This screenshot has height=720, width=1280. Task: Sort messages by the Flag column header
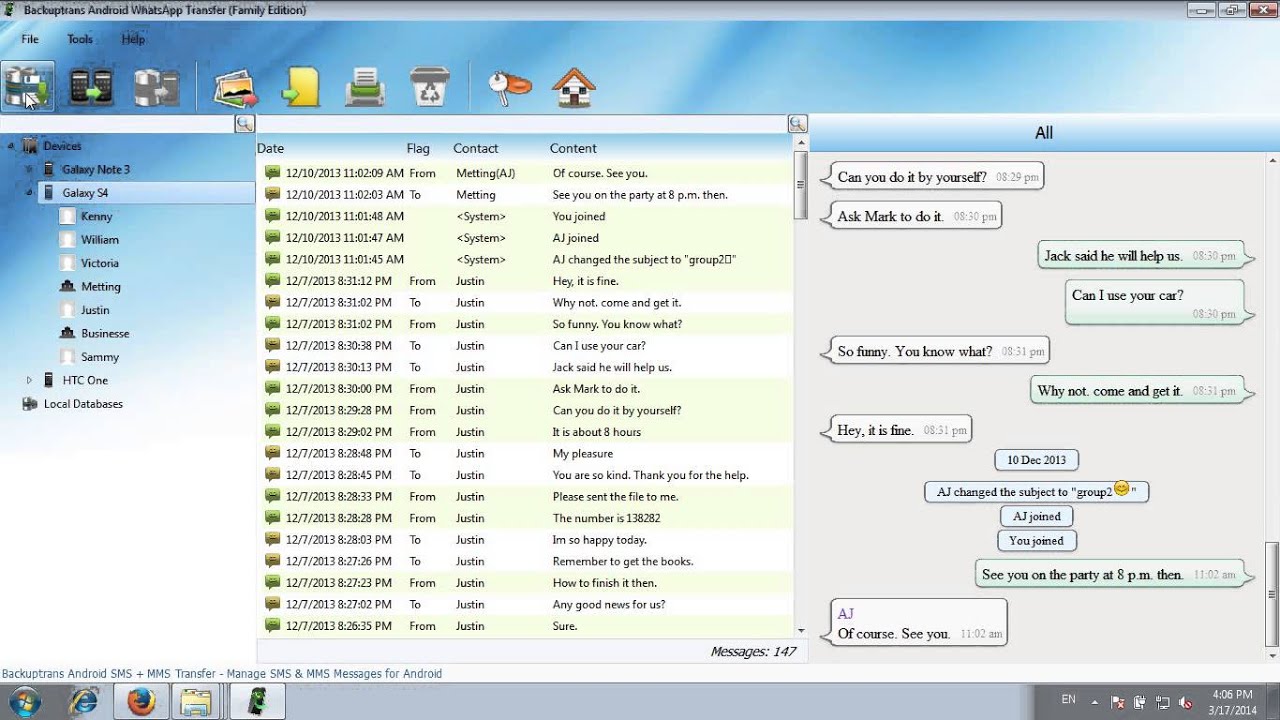pos(418,148)
